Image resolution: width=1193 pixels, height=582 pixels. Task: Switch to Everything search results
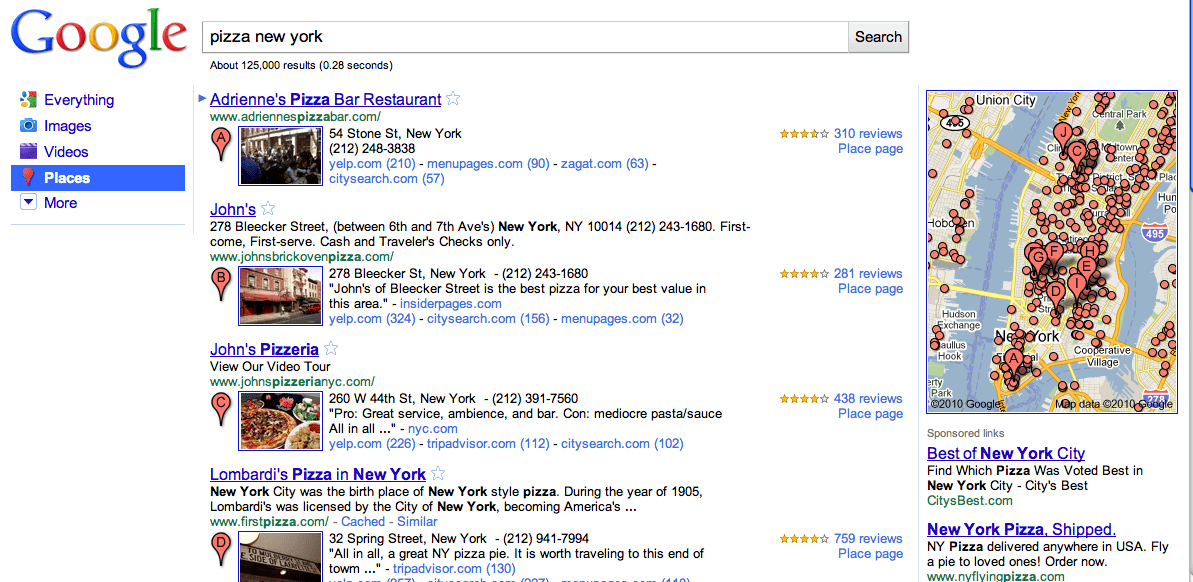coord(79,100)
